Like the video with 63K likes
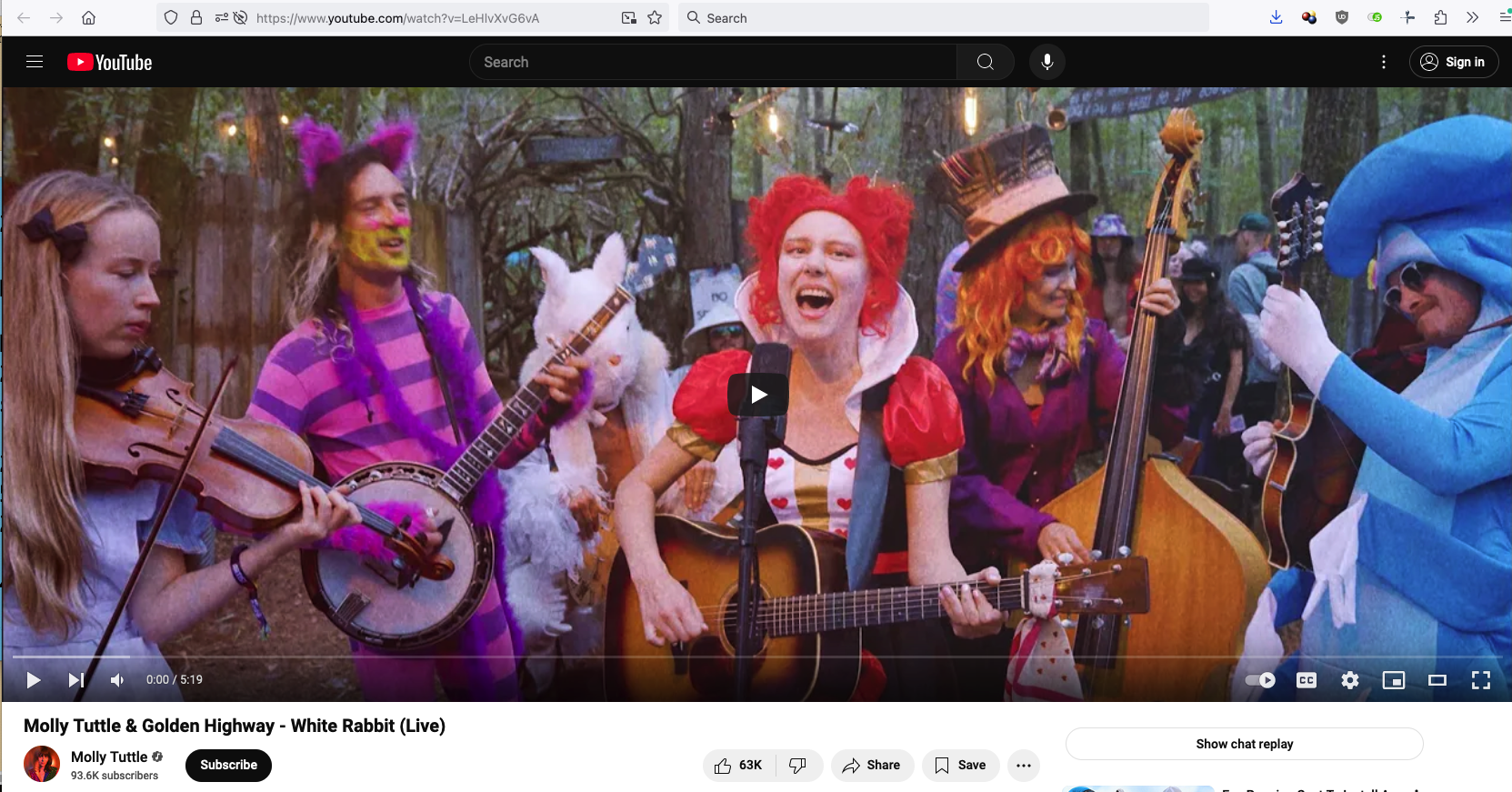This screenshot has height=792, width=1512. coord(739,766)
